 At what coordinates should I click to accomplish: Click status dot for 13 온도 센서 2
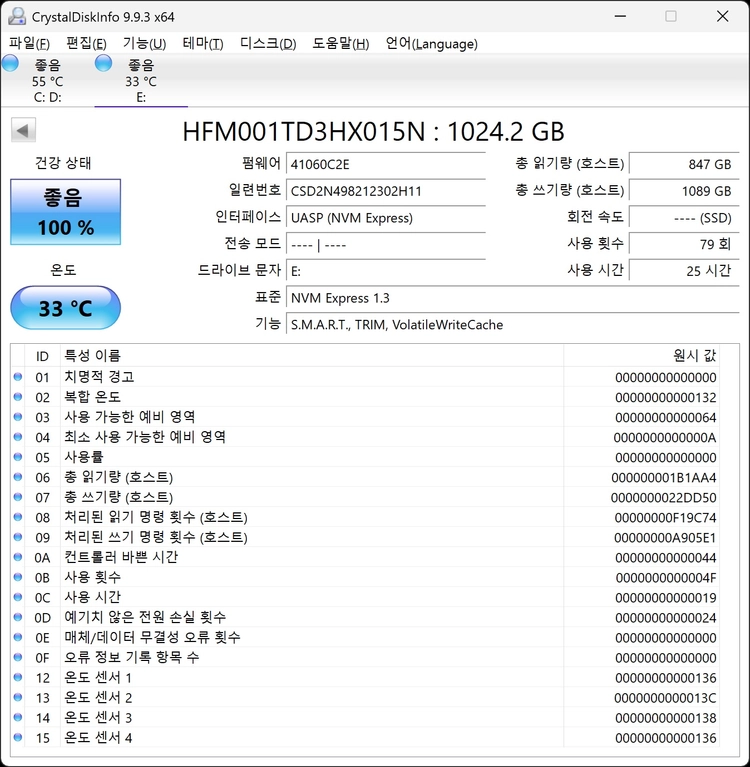(x=18, y=698)
